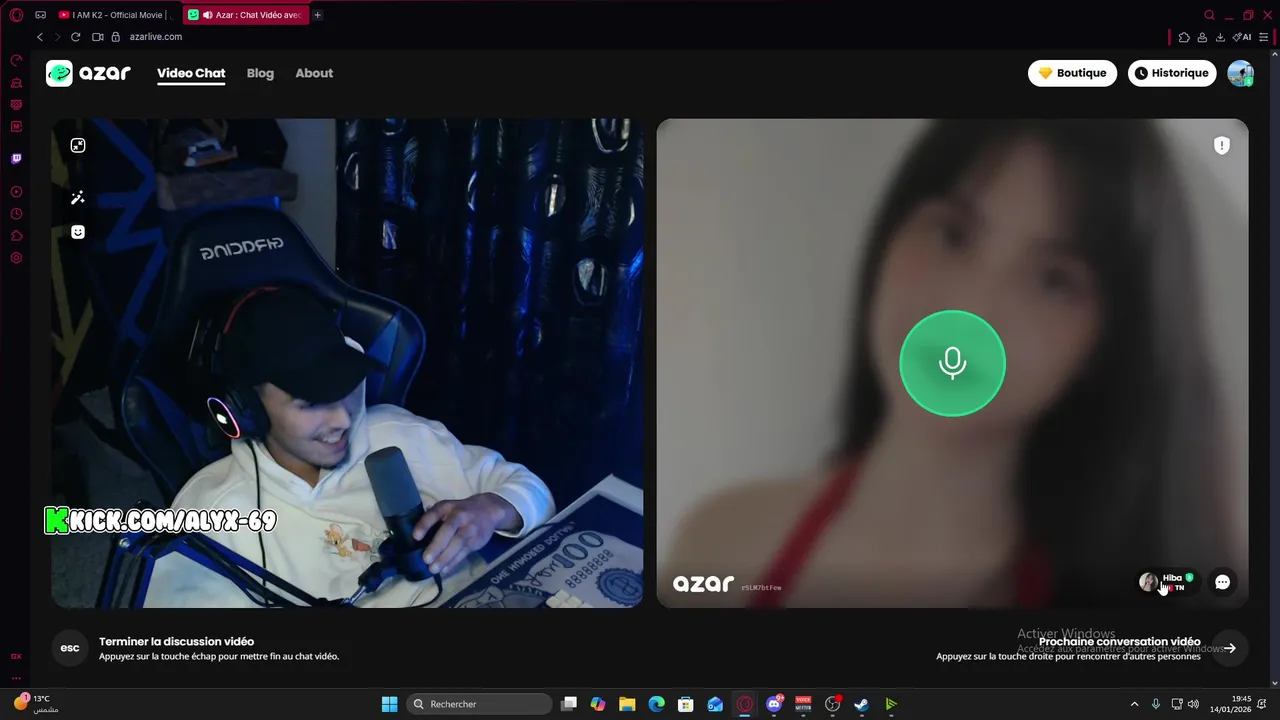Open the browser tab search magnifier
This screenshot has height=720, width=1280.
pyautogui.click(x=1210, y=15)
